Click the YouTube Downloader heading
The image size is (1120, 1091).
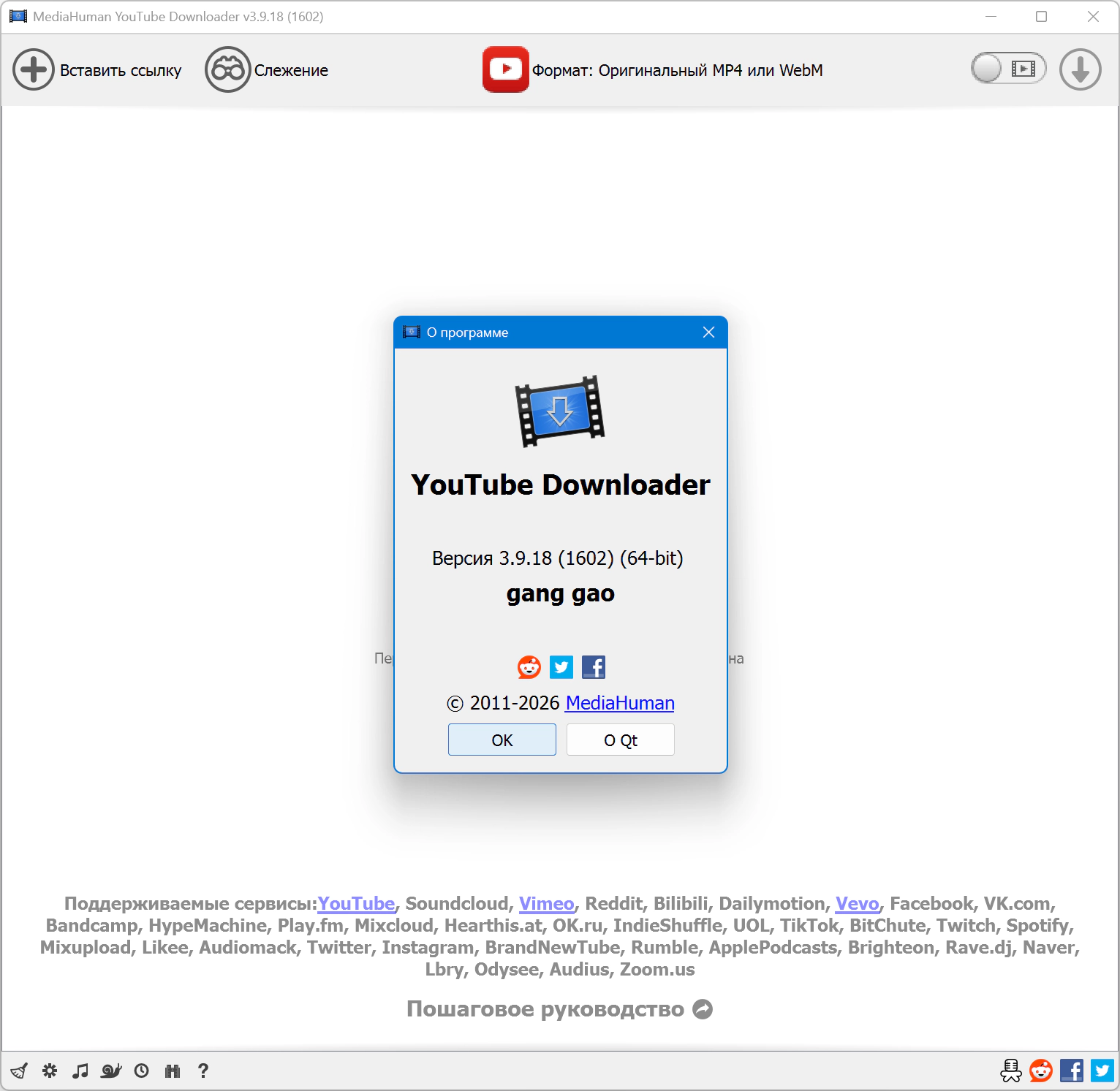[561, 485]
